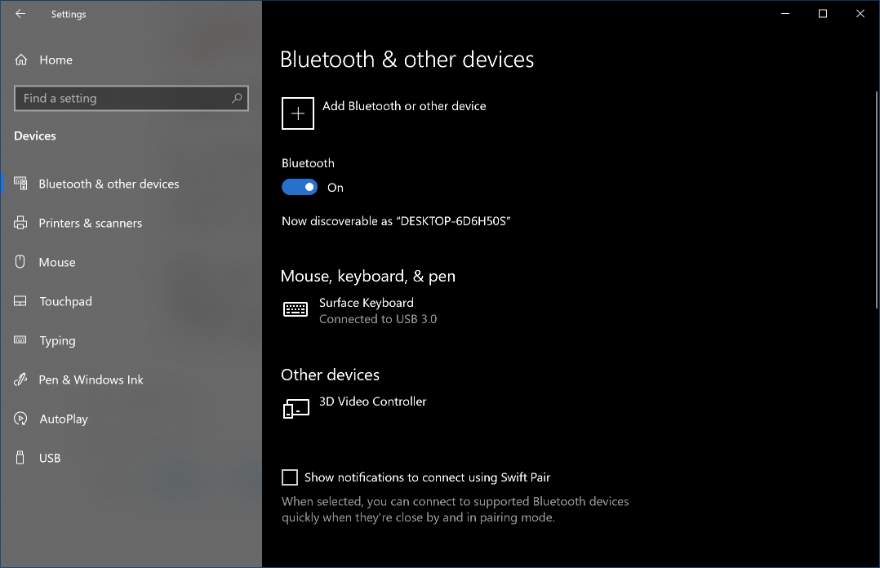880x568 pixels.
Task: Turn off the Bluetooth toggle switch
Action: [299, 187]
